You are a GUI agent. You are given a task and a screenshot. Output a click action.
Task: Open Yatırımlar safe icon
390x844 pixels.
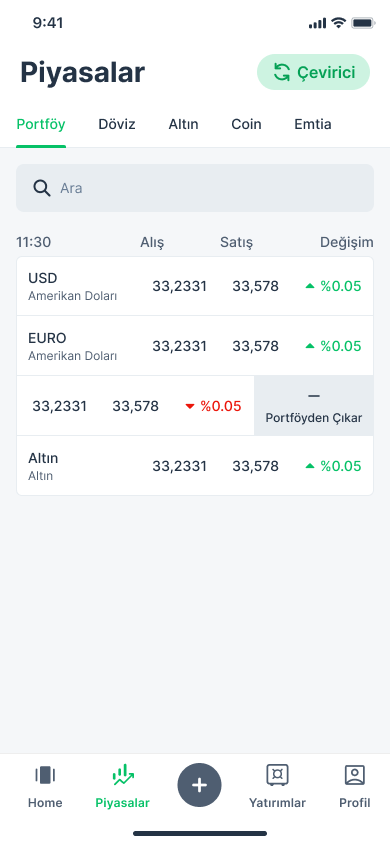(277, 775)
